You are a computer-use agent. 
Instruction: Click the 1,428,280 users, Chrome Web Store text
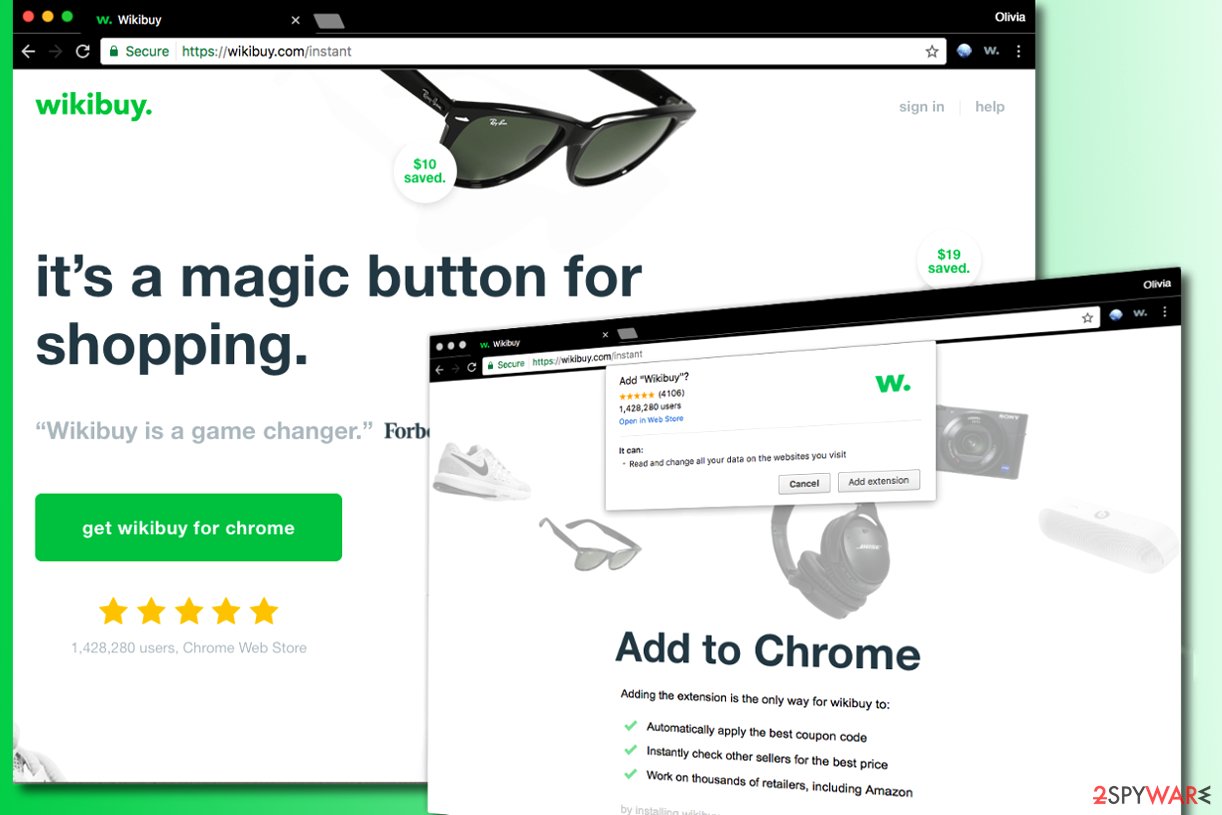tap(189, 648)
